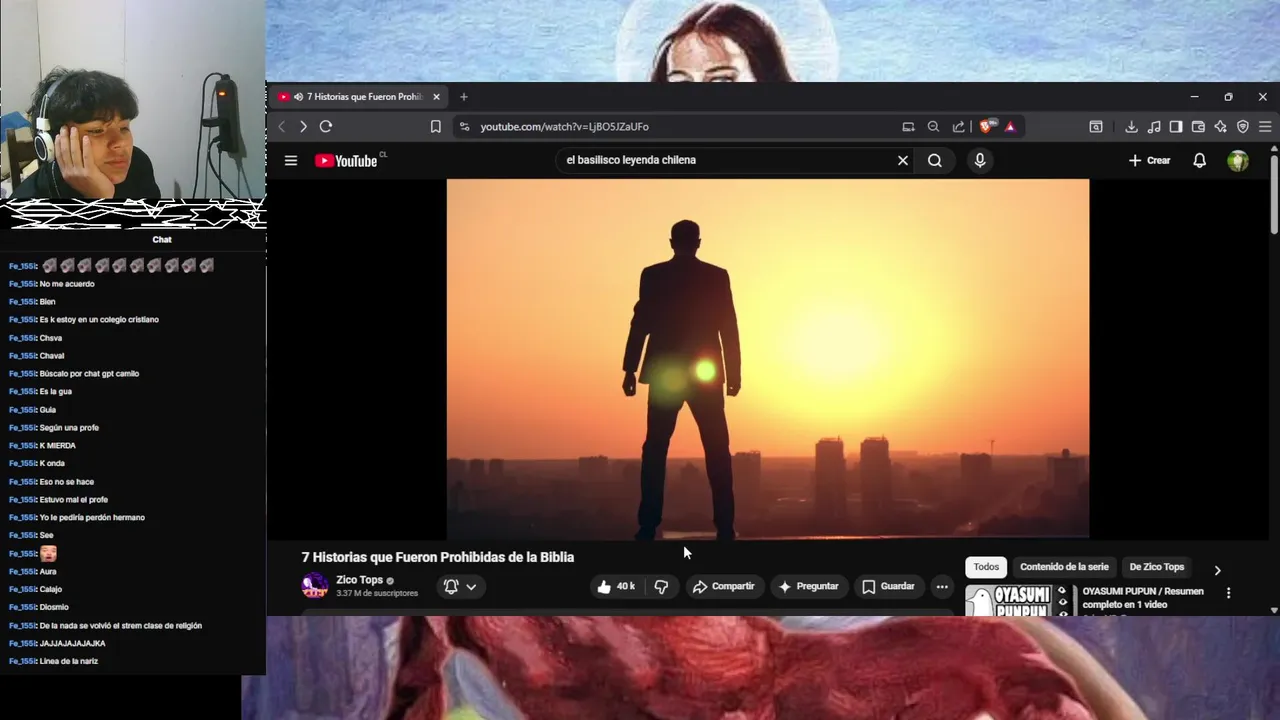Click the install/cast screen icon in address bar

pyautogui.click(x=908, y=127)
